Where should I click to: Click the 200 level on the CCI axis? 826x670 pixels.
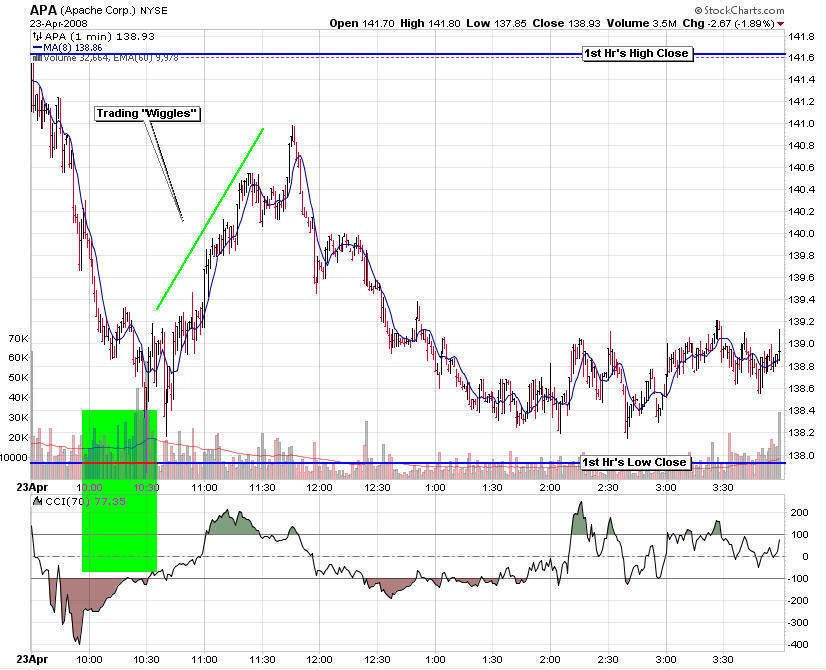[x=799, y=513]
